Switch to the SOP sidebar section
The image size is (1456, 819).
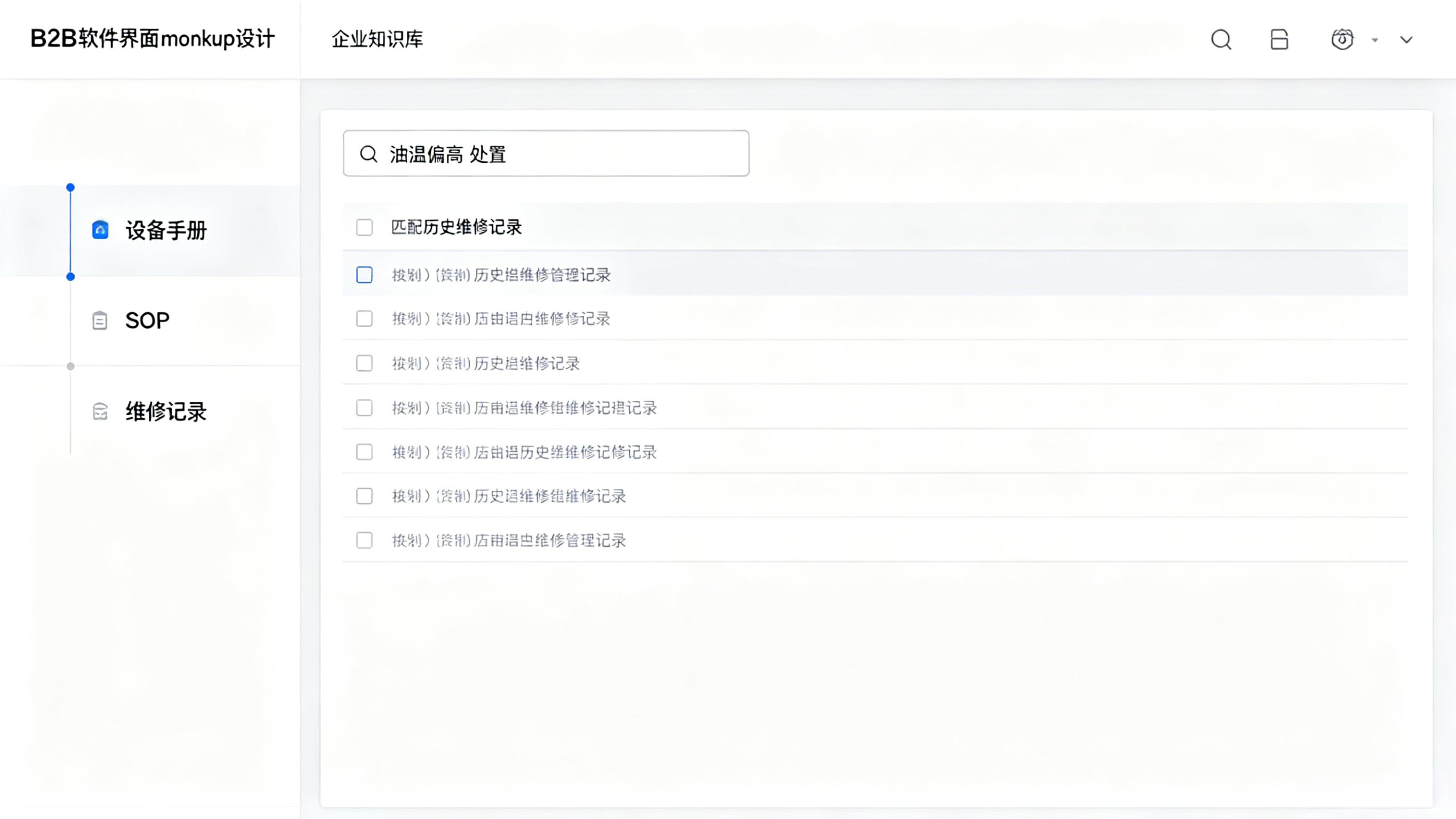click(150, 321)
